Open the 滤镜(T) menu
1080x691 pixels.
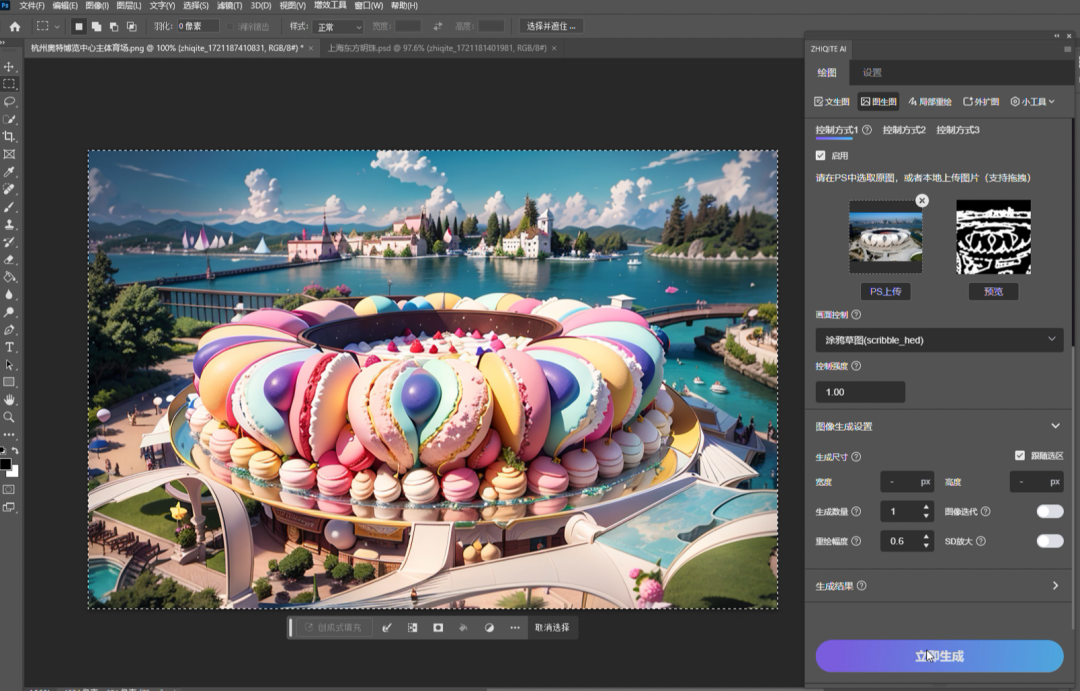coord(230,6)
